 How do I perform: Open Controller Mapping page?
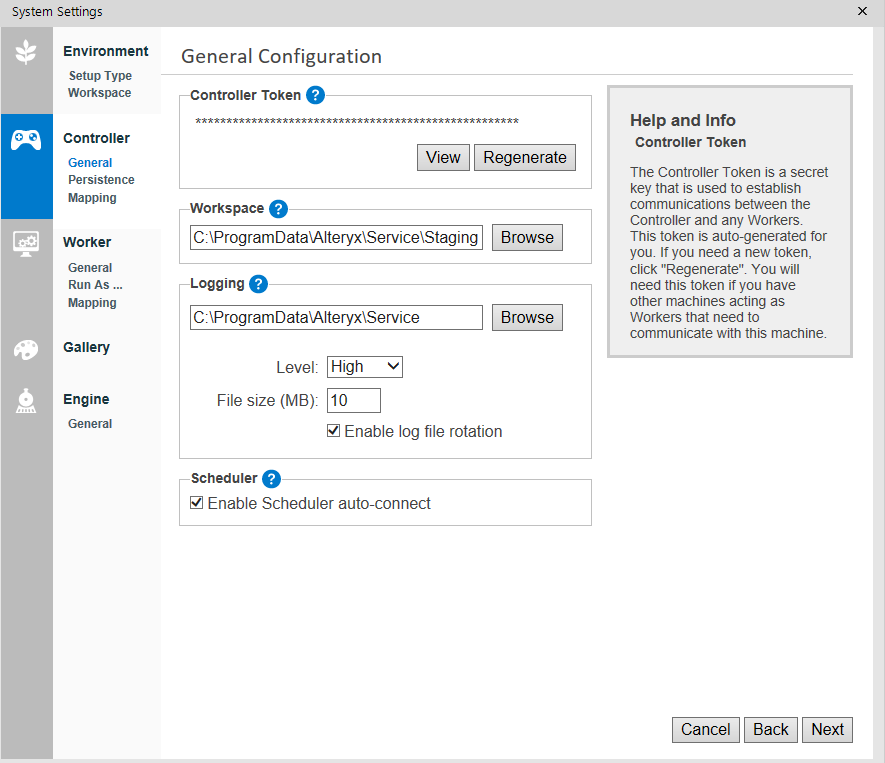pos(92,198)
